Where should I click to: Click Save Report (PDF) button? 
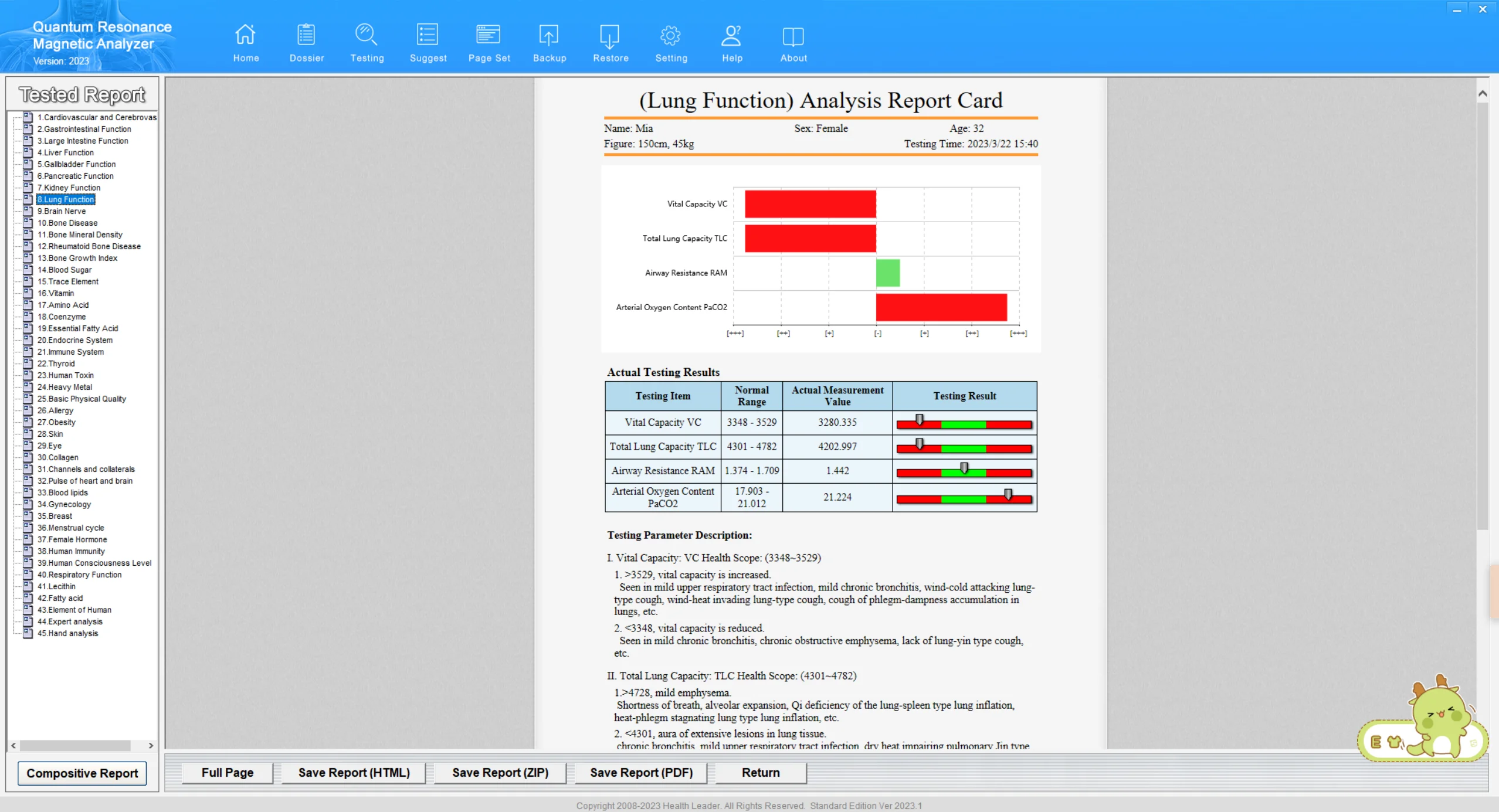point(641,772)
